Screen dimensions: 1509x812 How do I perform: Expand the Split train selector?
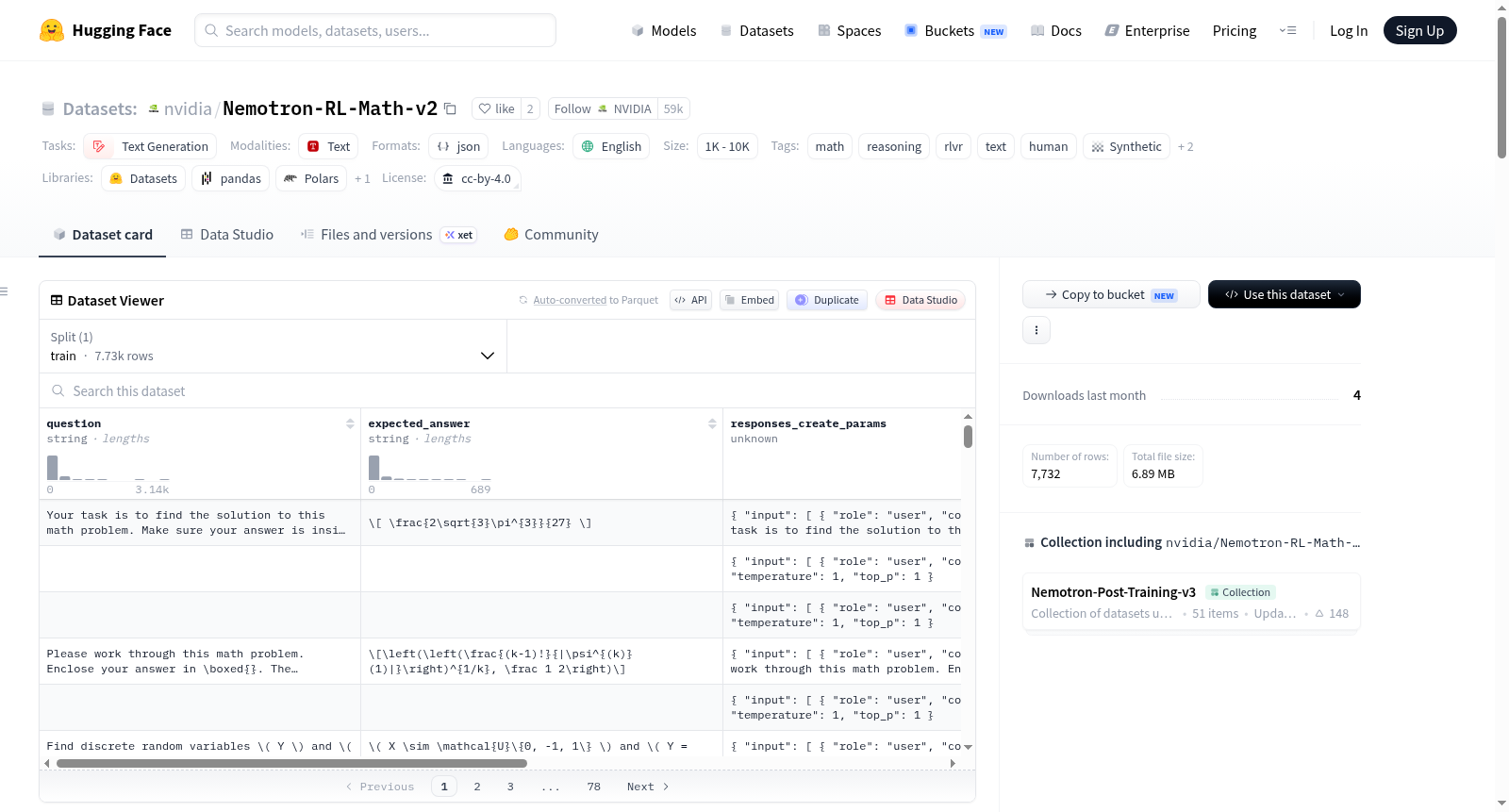[273, 346]
